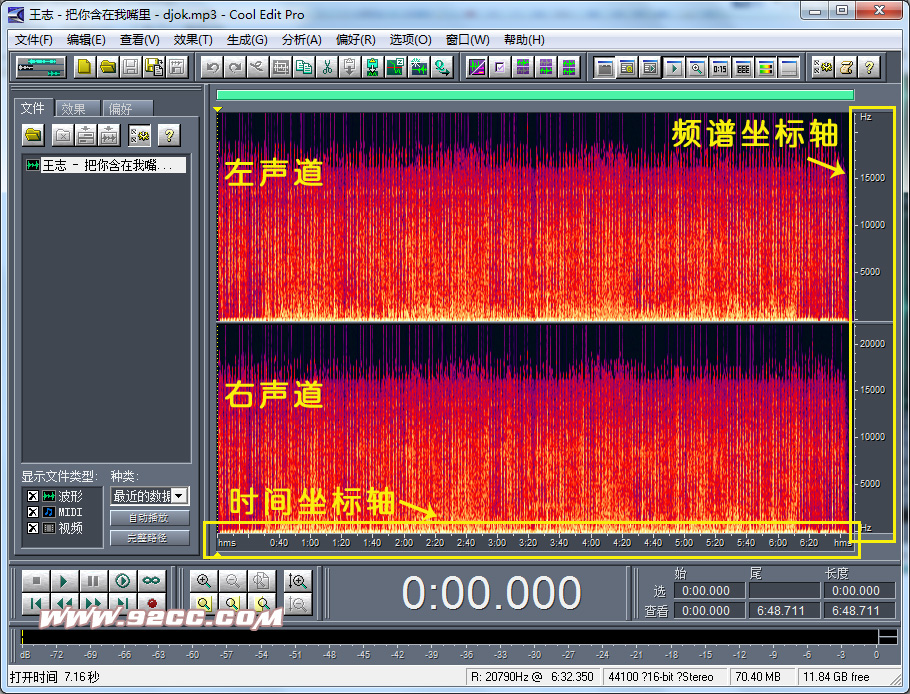The width and height of the screenshot is (910, 694).
Task: Click the open file folder icon in the file panel
Action: (x=33, y=134)
